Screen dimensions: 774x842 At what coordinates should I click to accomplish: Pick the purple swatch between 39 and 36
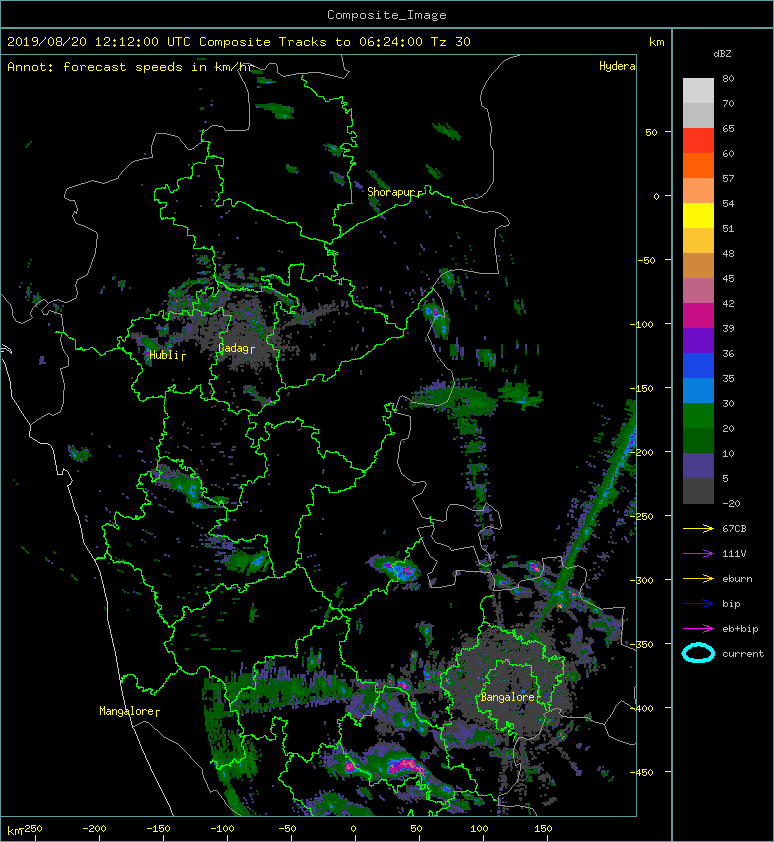698,340
